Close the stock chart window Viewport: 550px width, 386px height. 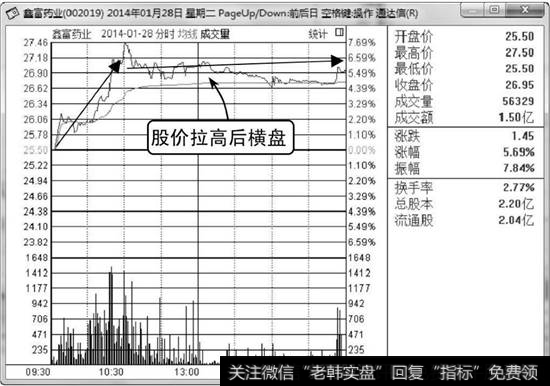click(524, 10)
